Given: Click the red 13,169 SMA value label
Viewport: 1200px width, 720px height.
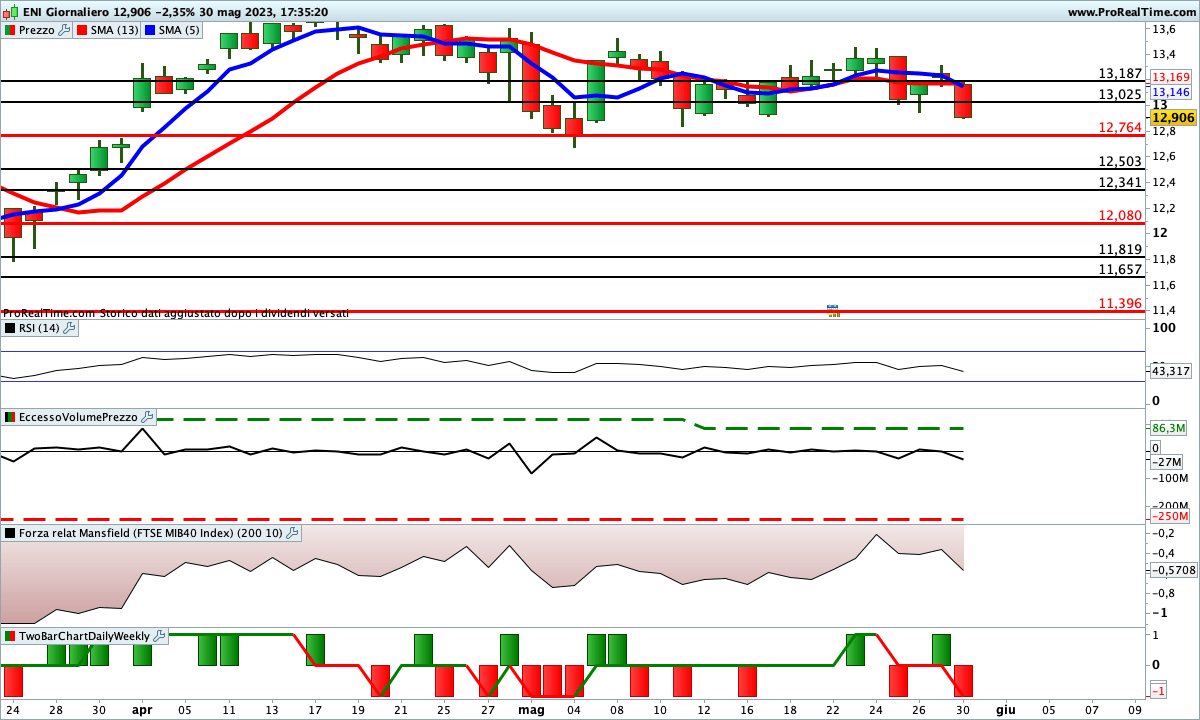Looking at the screenshot, I should tap(1170, 77).
